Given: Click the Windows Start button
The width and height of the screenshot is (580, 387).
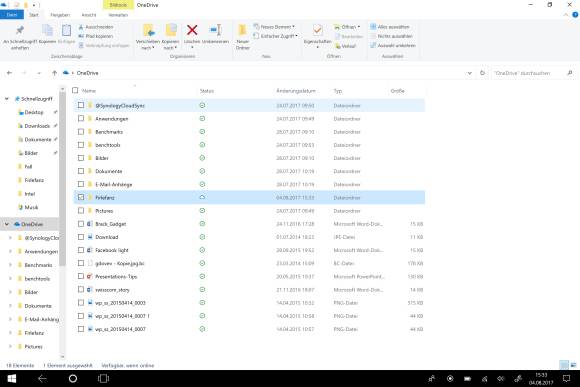Looking at the screenshot, I should pos(12,378).
